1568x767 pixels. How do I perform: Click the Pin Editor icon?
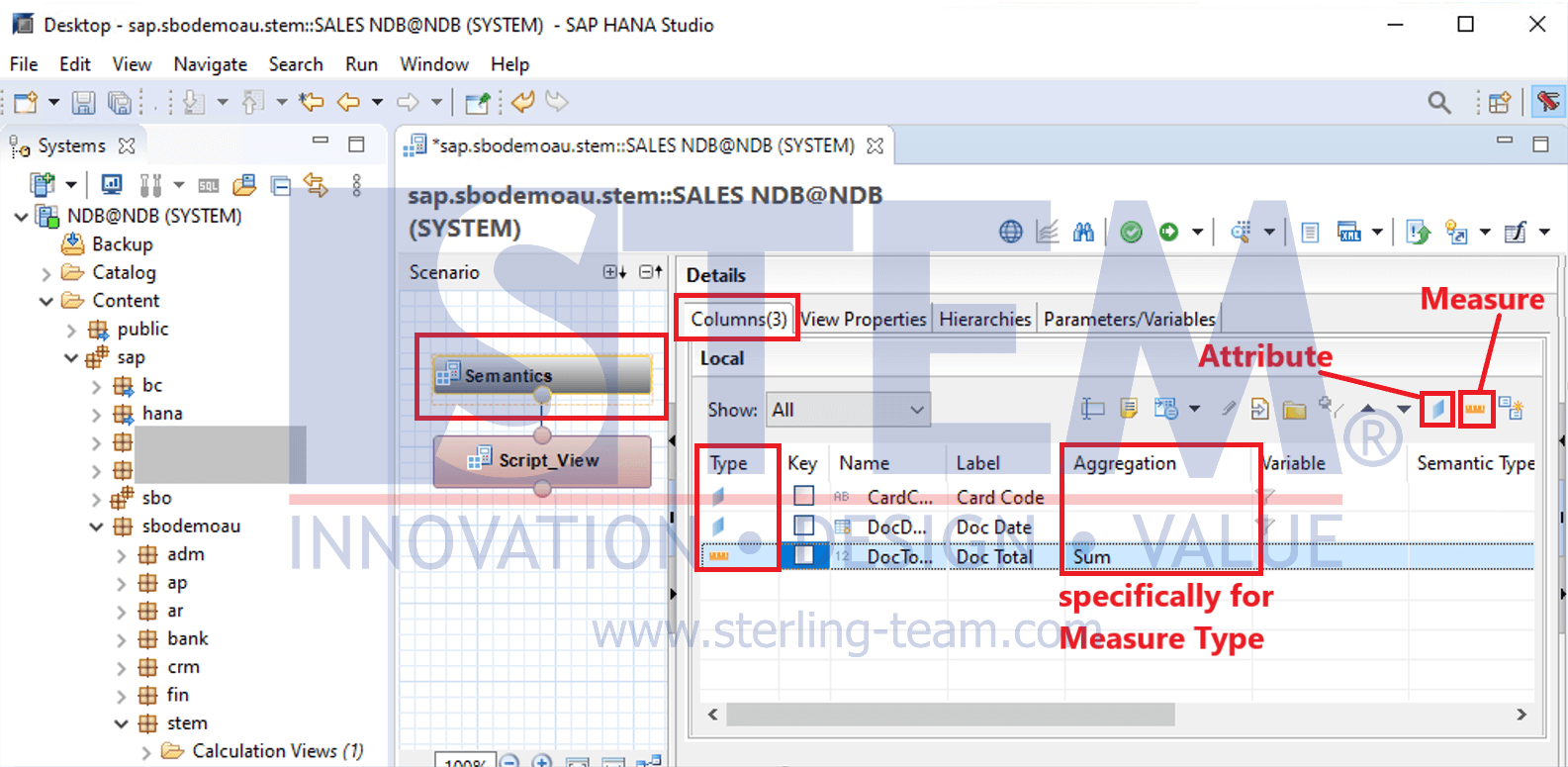(x=478, y=102)
